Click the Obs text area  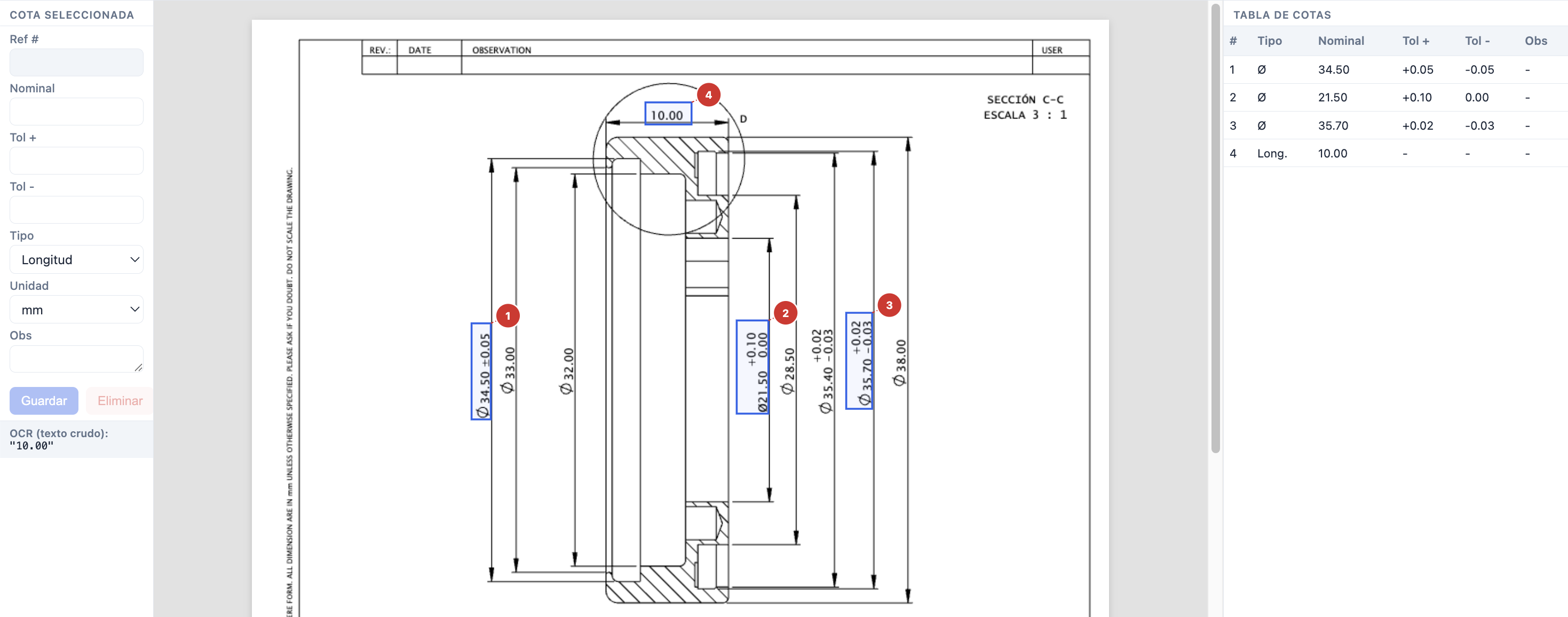click(x=76, y=359)
